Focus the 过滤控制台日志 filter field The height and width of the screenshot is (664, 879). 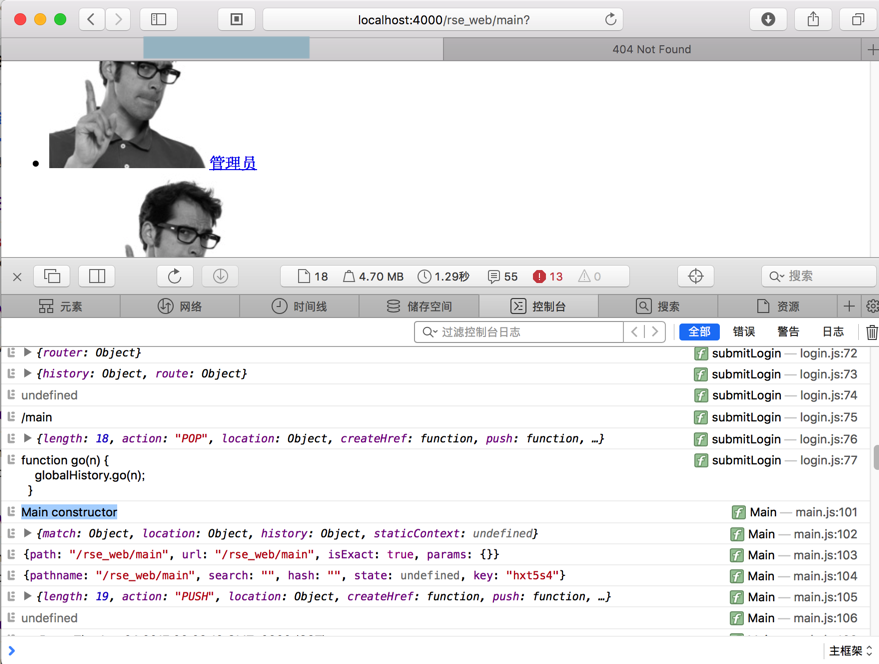pos(519,332)
